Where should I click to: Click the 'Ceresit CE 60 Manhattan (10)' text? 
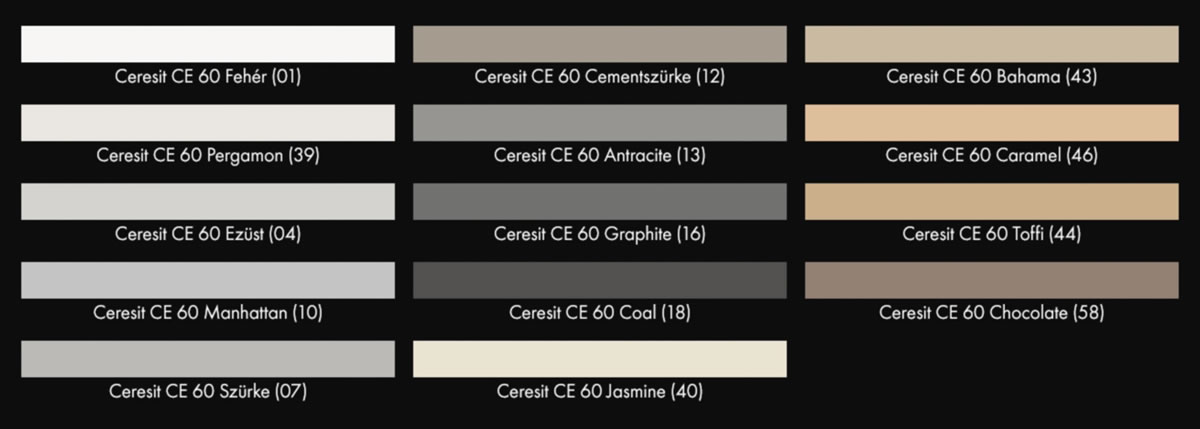pyautogui.click(x=208, y=313)
